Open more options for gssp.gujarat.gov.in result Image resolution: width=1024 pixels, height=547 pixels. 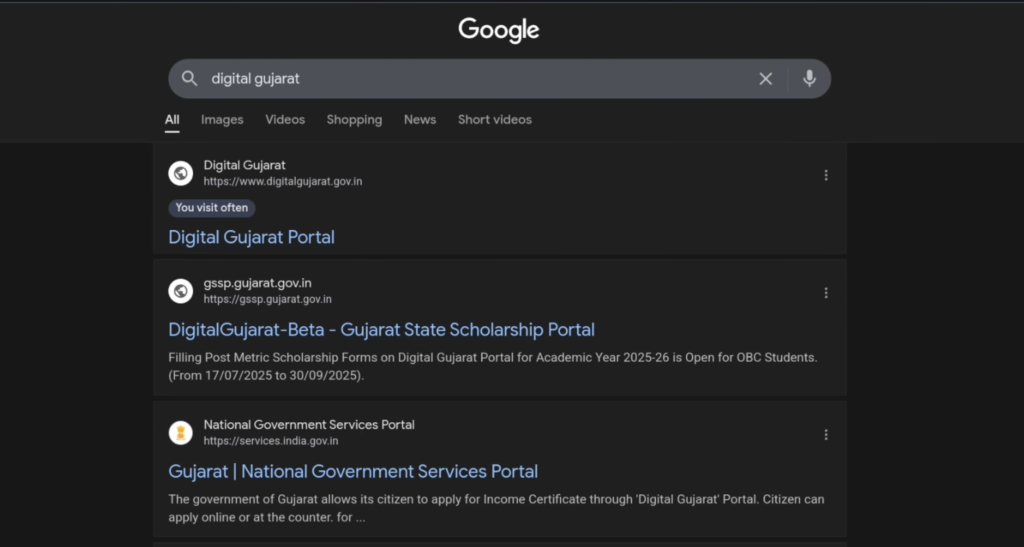[826, 293]
